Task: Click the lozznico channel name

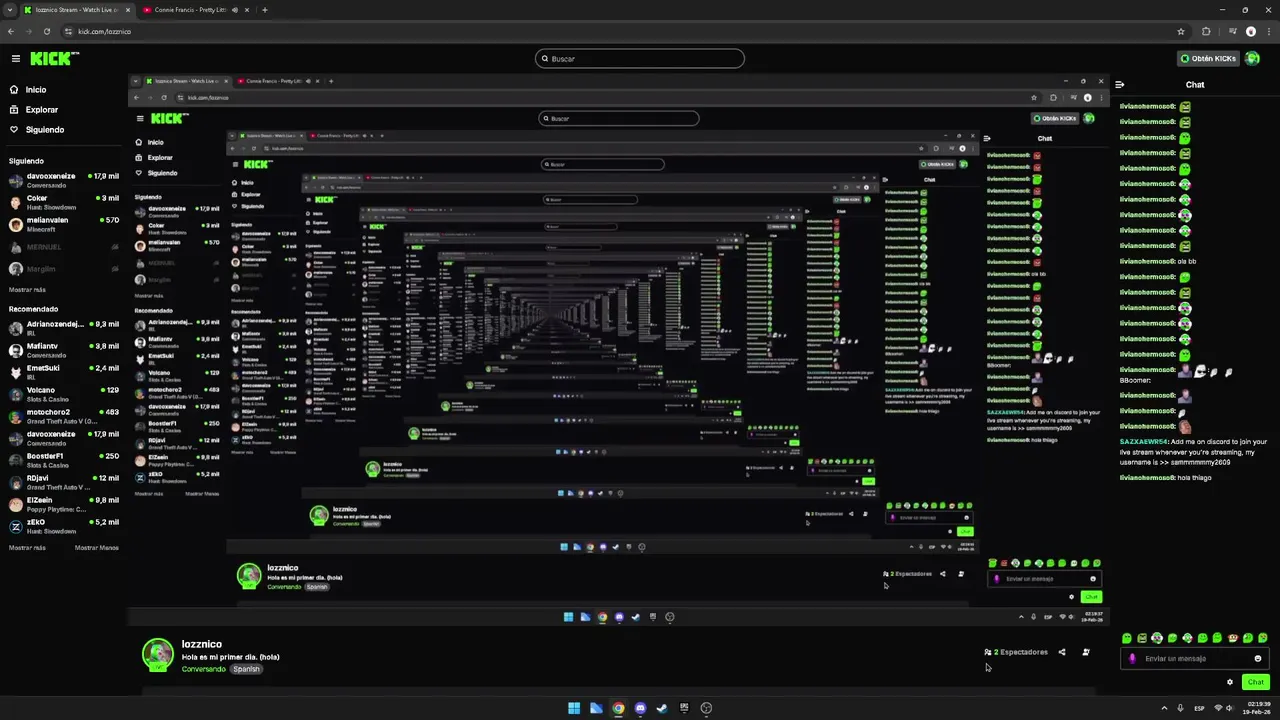Action: pos(202,644)
